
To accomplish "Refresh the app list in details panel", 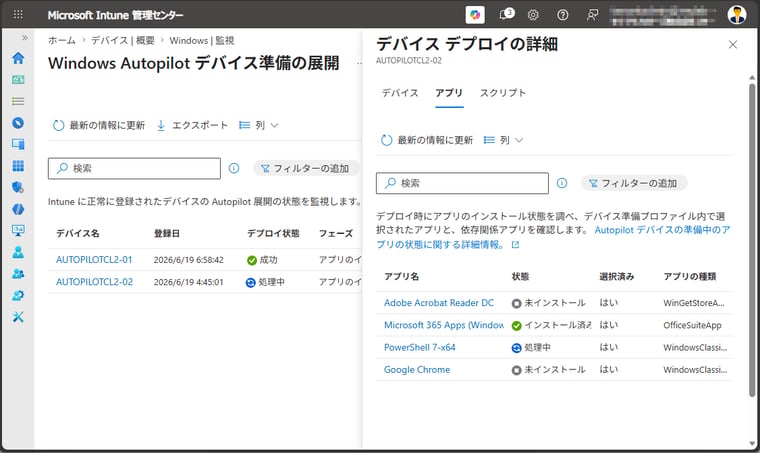I will pyautogui.click(x=427, y=141).
